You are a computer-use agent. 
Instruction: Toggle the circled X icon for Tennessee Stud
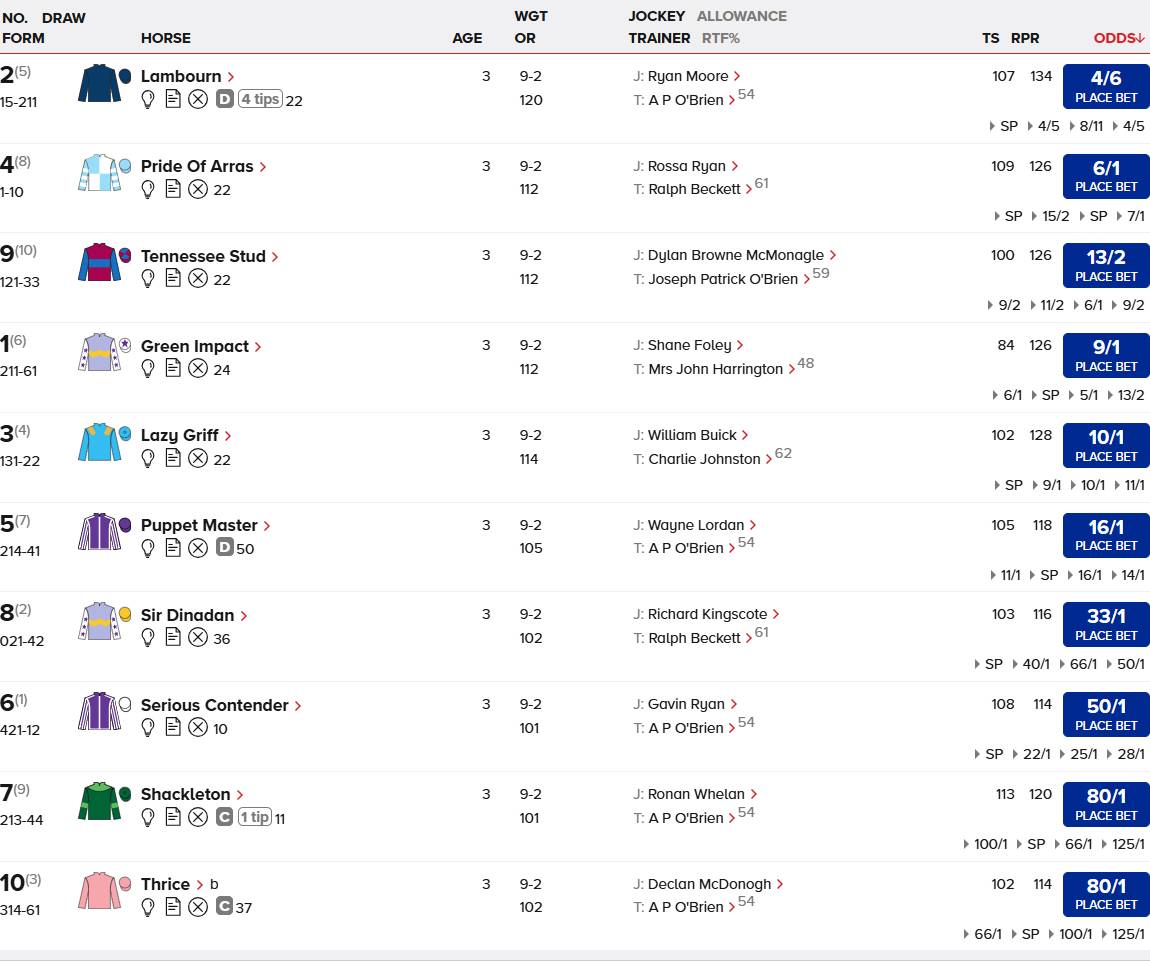[x=198, y=279]
